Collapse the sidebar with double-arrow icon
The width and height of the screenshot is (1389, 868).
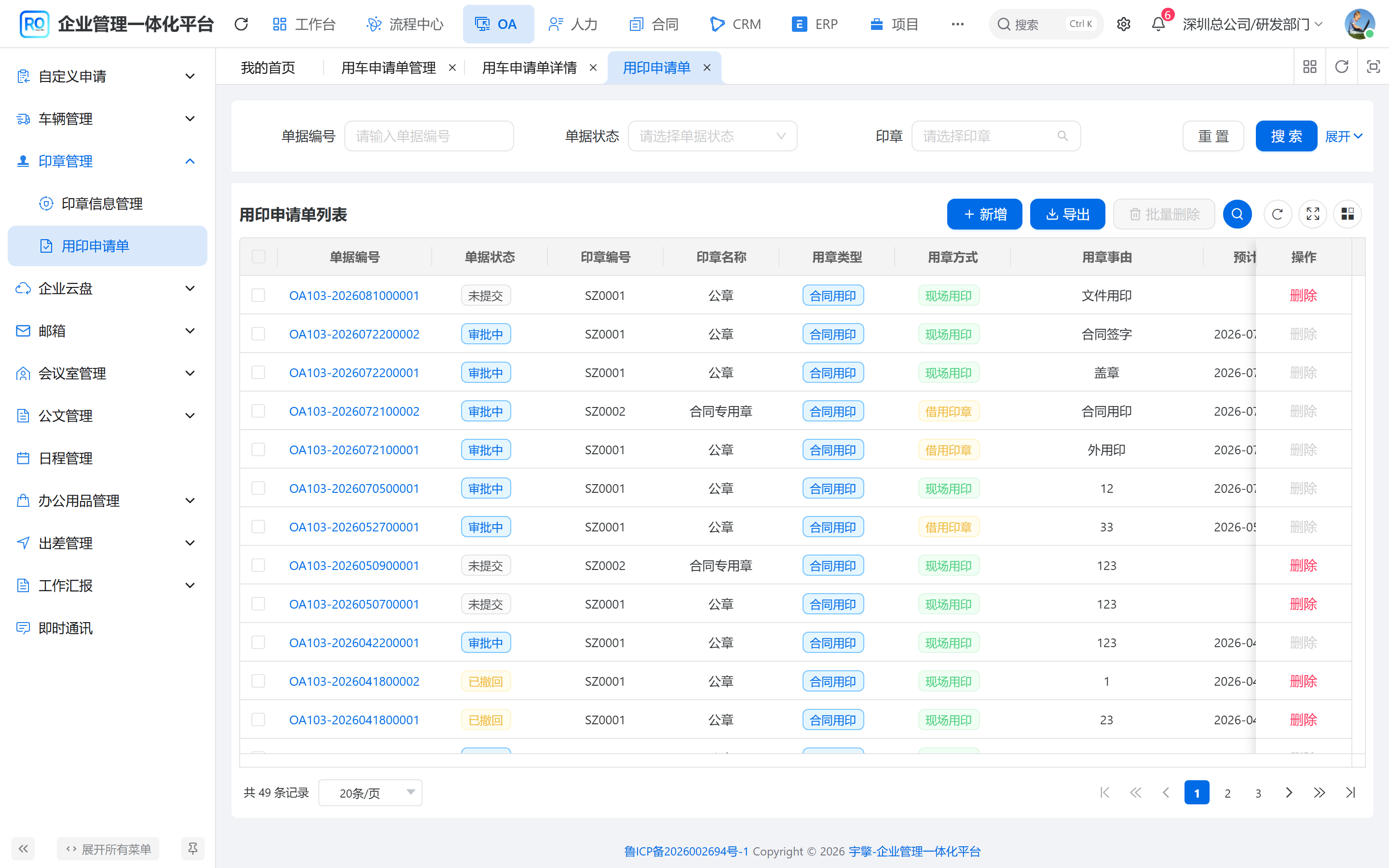(x=23, y=849)
